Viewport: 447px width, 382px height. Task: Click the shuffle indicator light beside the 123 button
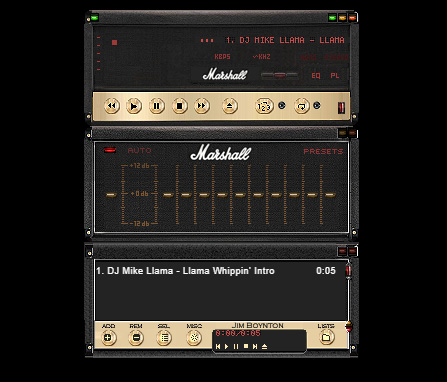click(x=282, y=106)
